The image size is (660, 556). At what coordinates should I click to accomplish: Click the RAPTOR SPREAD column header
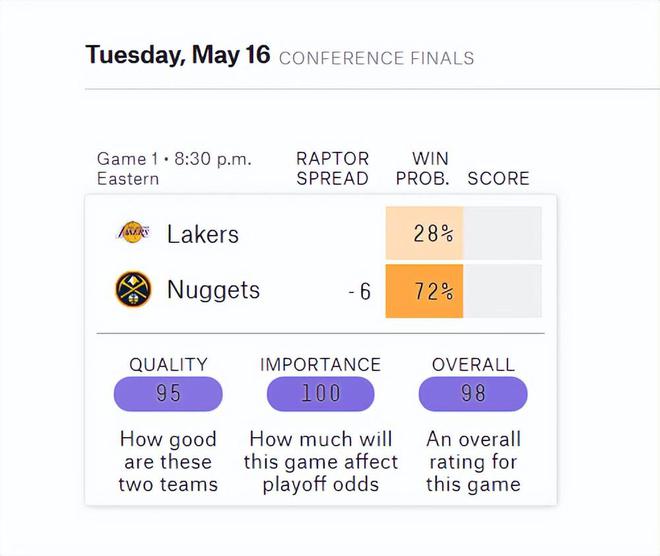coord(333,169)
